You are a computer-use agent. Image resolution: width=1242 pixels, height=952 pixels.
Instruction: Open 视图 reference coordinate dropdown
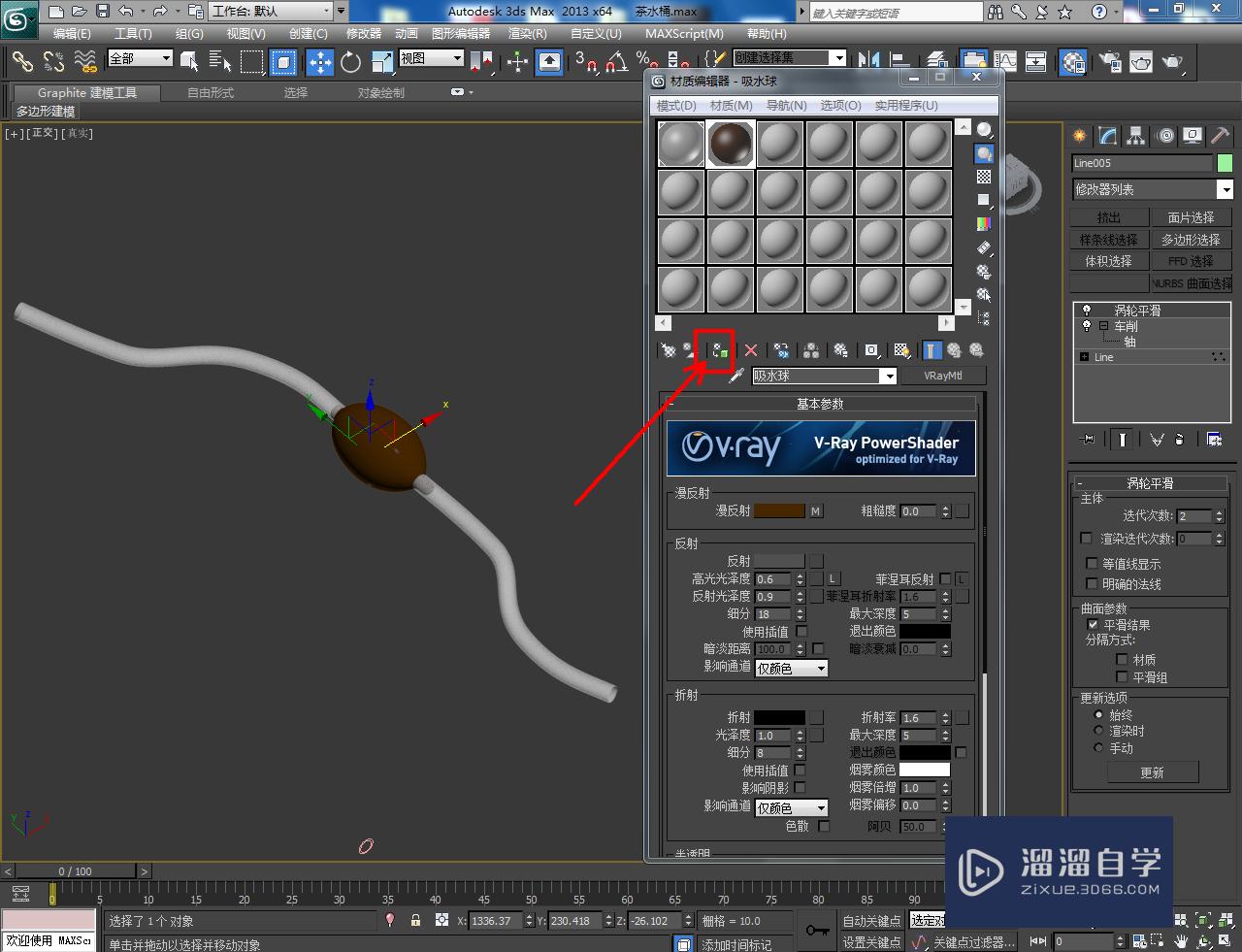[431, 58]
